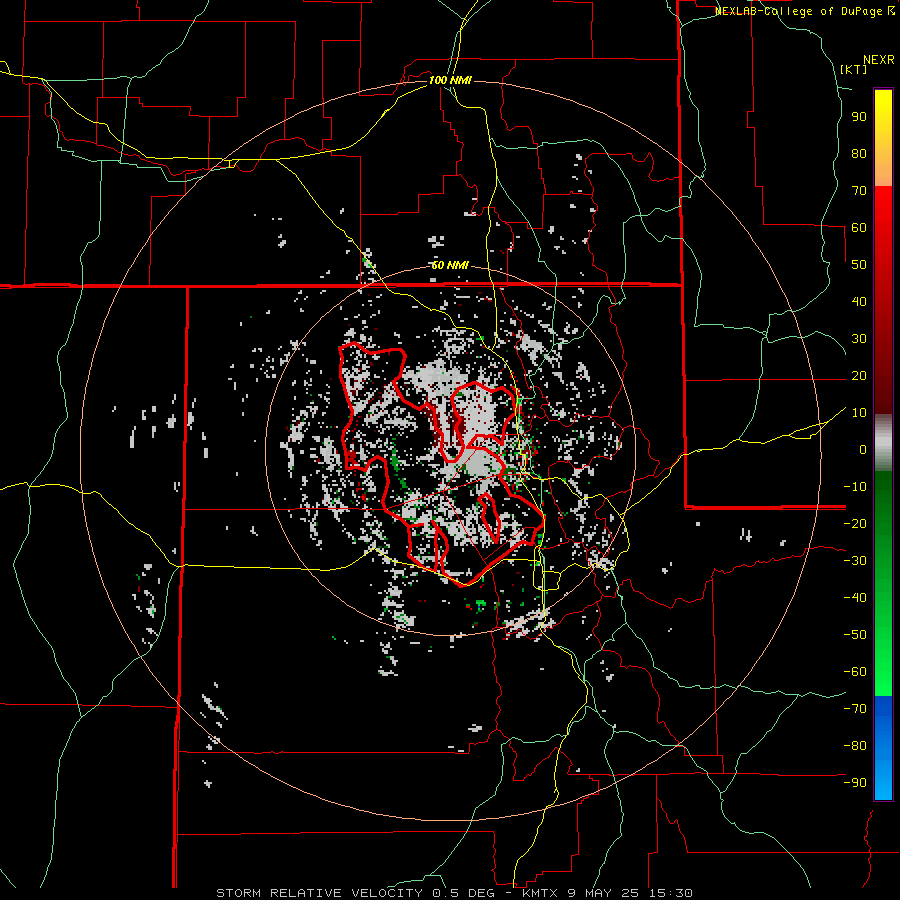
Task: Click the -50 value on the velocity scale
Action: (855, 635)
